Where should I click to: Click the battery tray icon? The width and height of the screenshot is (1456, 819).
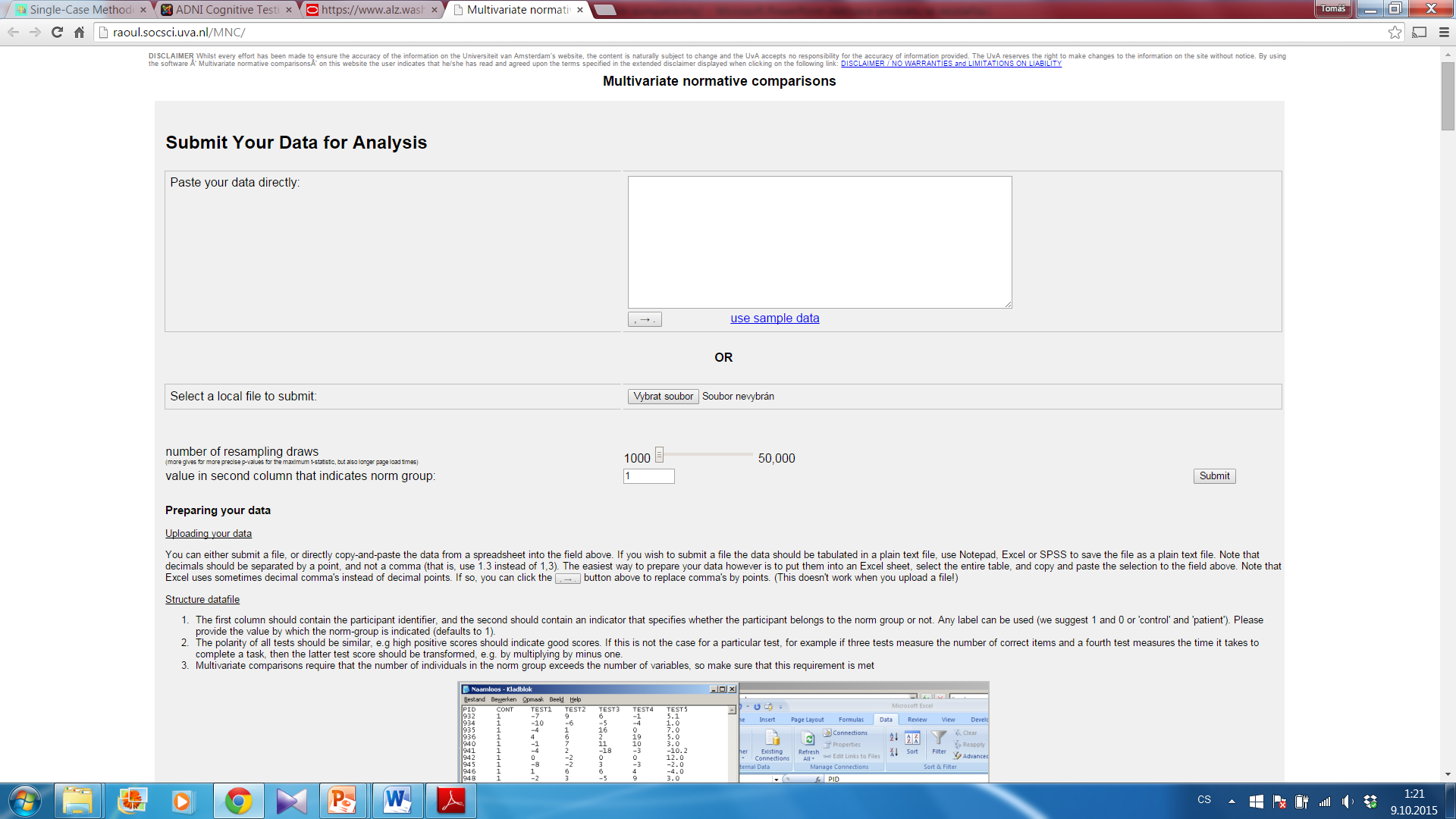(x=1302, y=801)
